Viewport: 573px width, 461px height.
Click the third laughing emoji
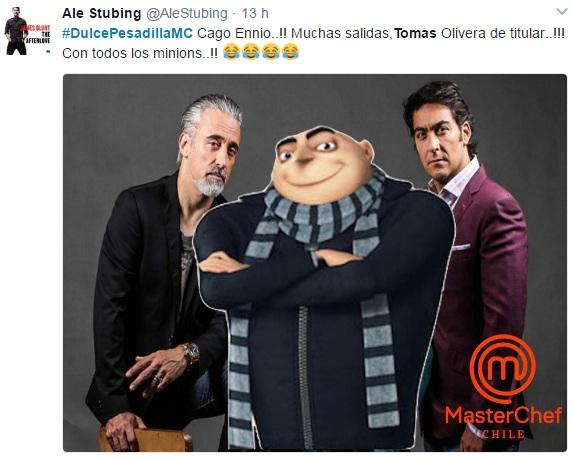(x=271, y=51)
